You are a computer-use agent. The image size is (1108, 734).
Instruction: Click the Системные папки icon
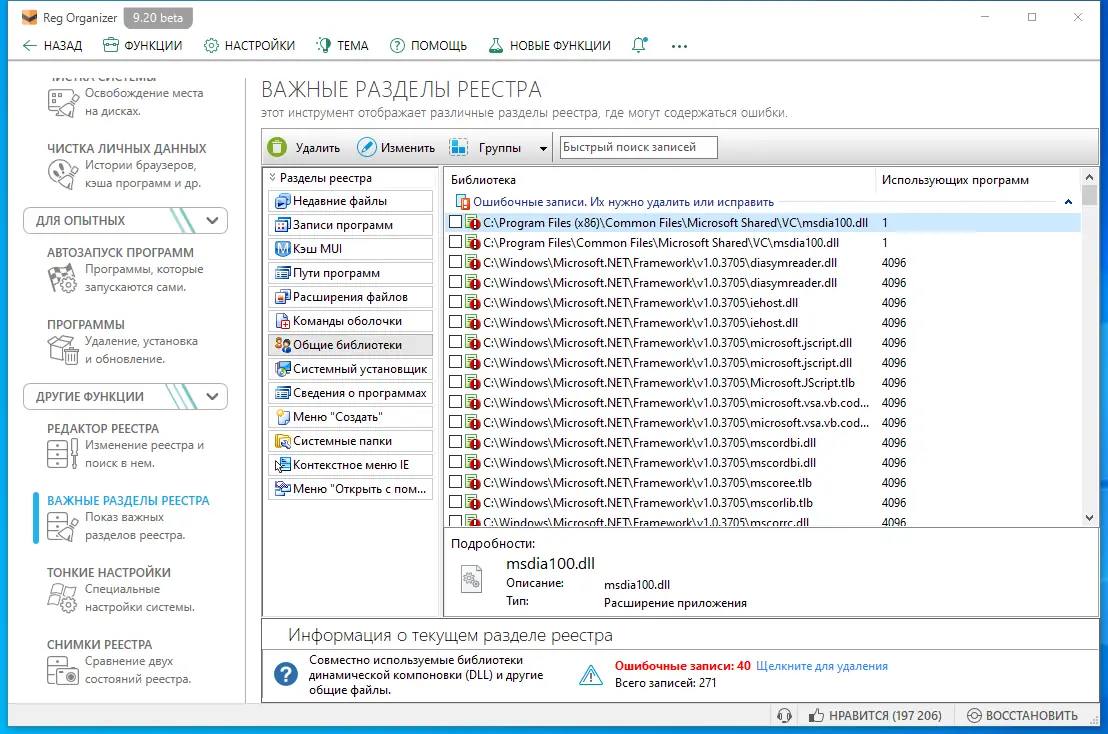[x=283, y=441]
